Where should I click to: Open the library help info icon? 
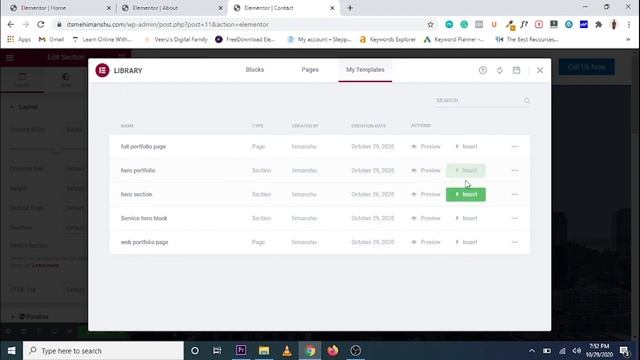482,70
